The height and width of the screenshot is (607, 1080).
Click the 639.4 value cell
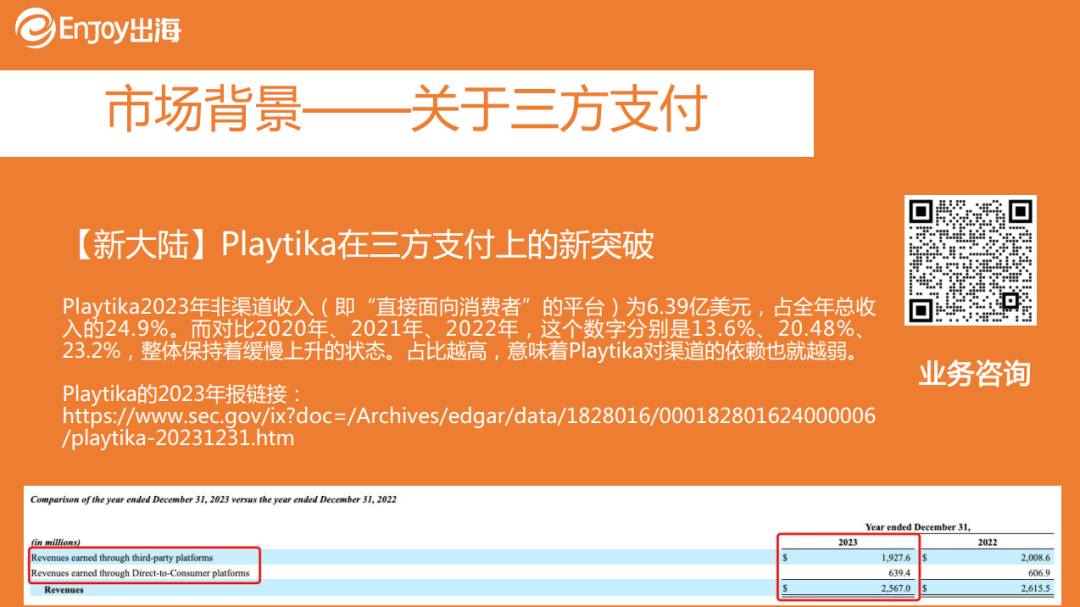coord(899,573)
